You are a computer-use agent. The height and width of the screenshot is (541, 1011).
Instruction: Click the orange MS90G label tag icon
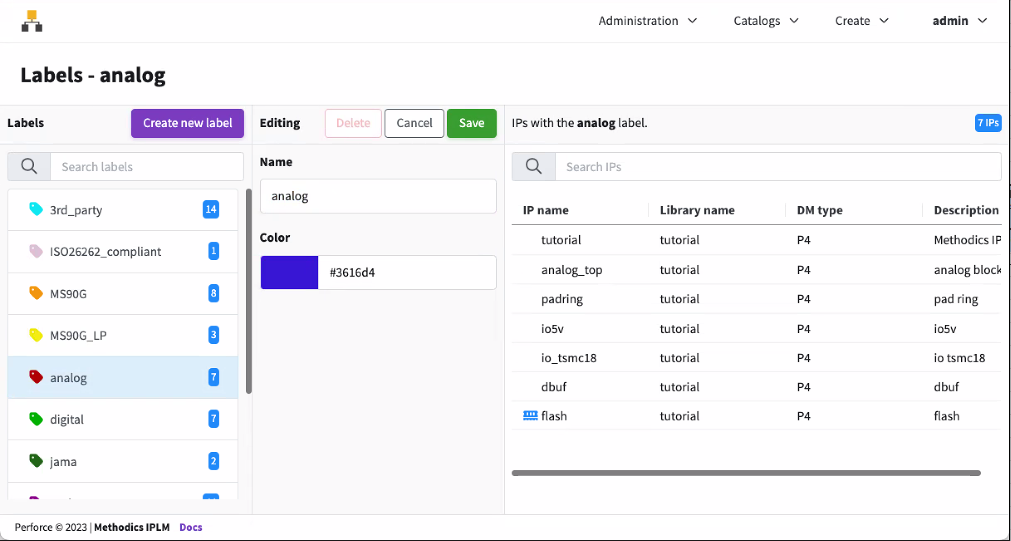pyautogui.click(x=36, y=293)
